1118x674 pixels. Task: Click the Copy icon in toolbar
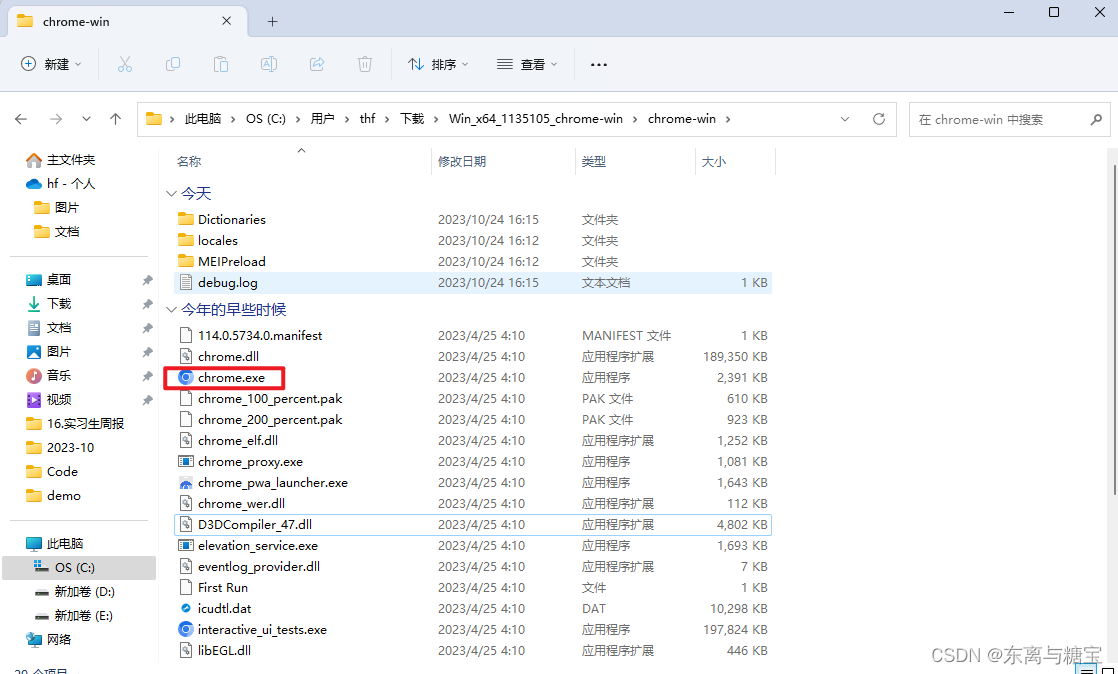tap(173, 64)
